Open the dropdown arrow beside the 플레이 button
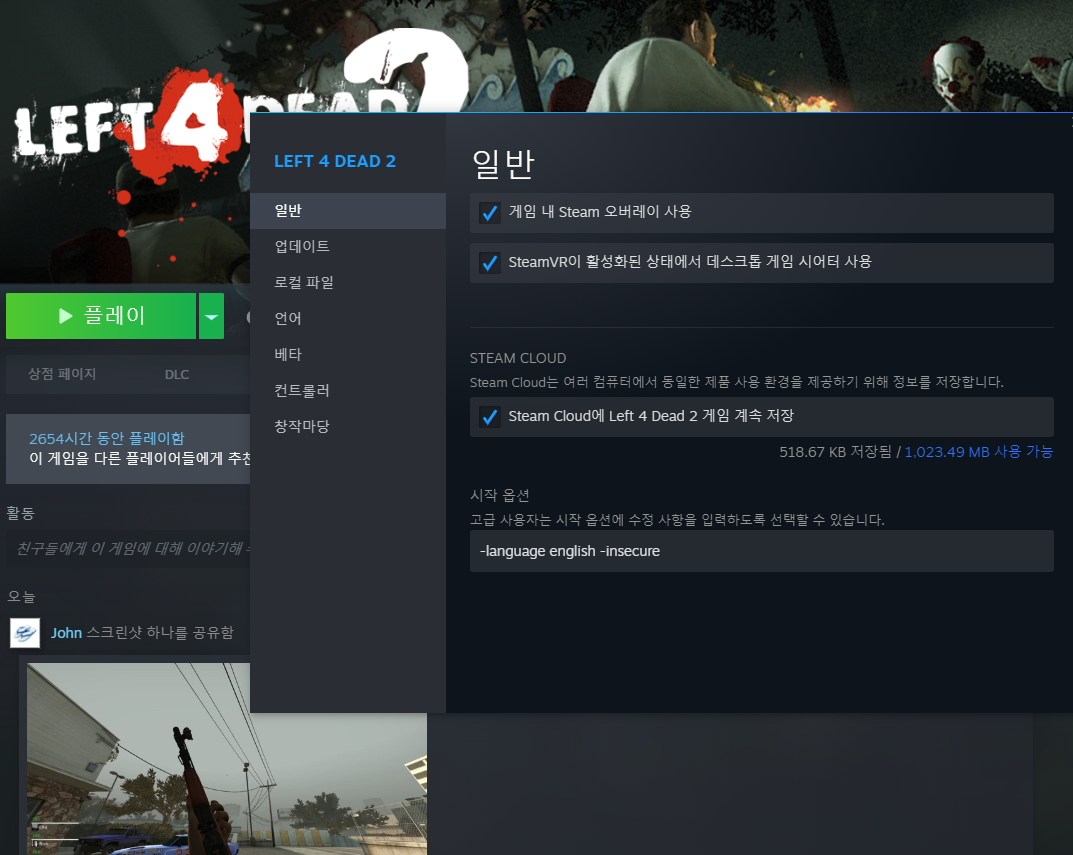Screen dimensions: 1073x855 (x=211, y=316)
